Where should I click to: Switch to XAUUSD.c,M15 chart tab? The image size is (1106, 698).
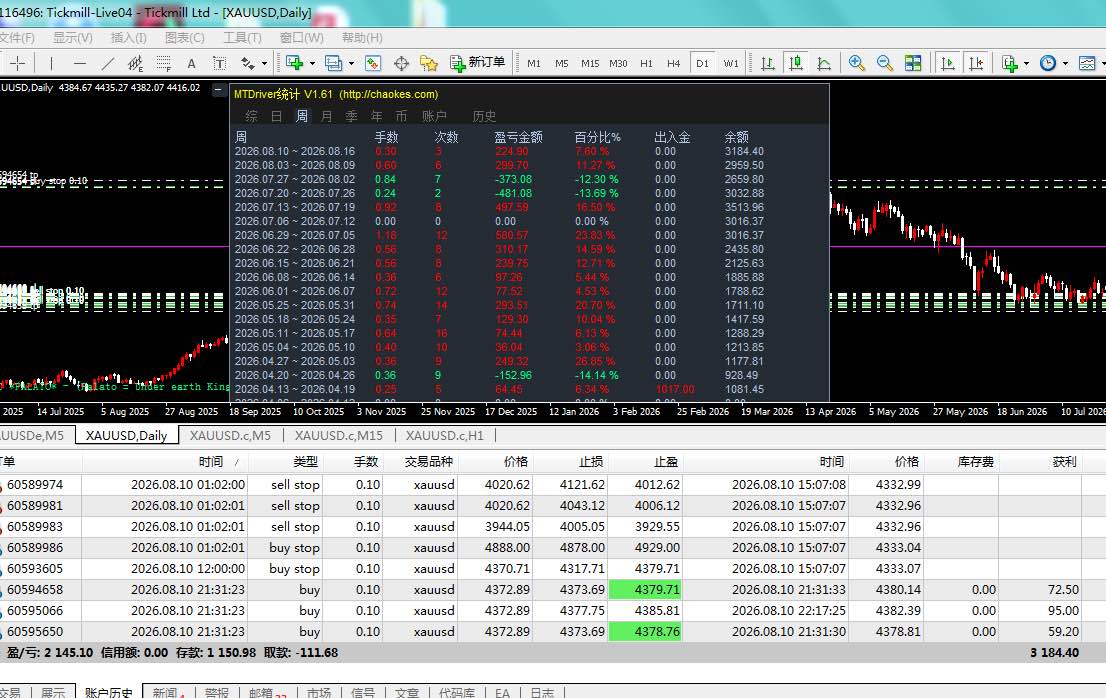(x=339, y=436)
